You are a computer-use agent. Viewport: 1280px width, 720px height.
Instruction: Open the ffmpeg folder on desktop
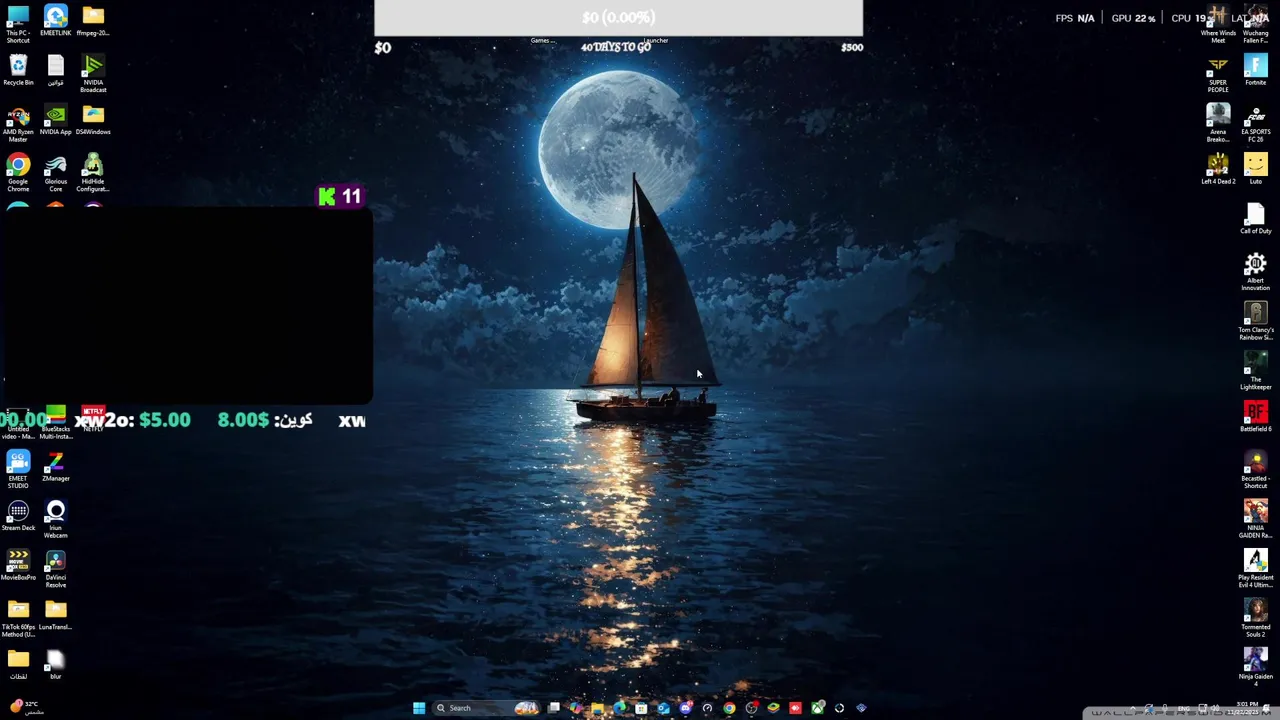pos(93,21)
